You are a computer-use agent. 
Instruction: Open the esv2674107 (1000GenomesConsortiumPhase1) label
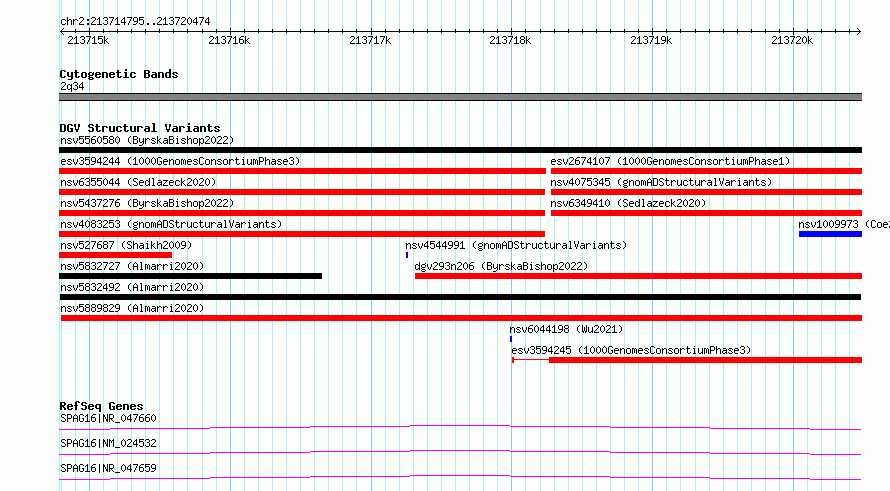pos(670,161)
